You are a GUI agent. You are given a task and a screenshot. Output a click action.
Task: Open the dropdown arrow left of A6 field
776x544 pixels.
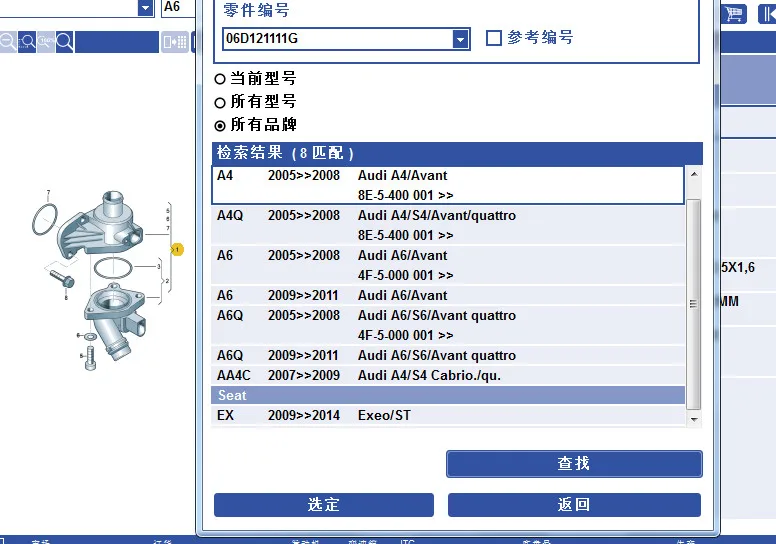click(146, 8)
